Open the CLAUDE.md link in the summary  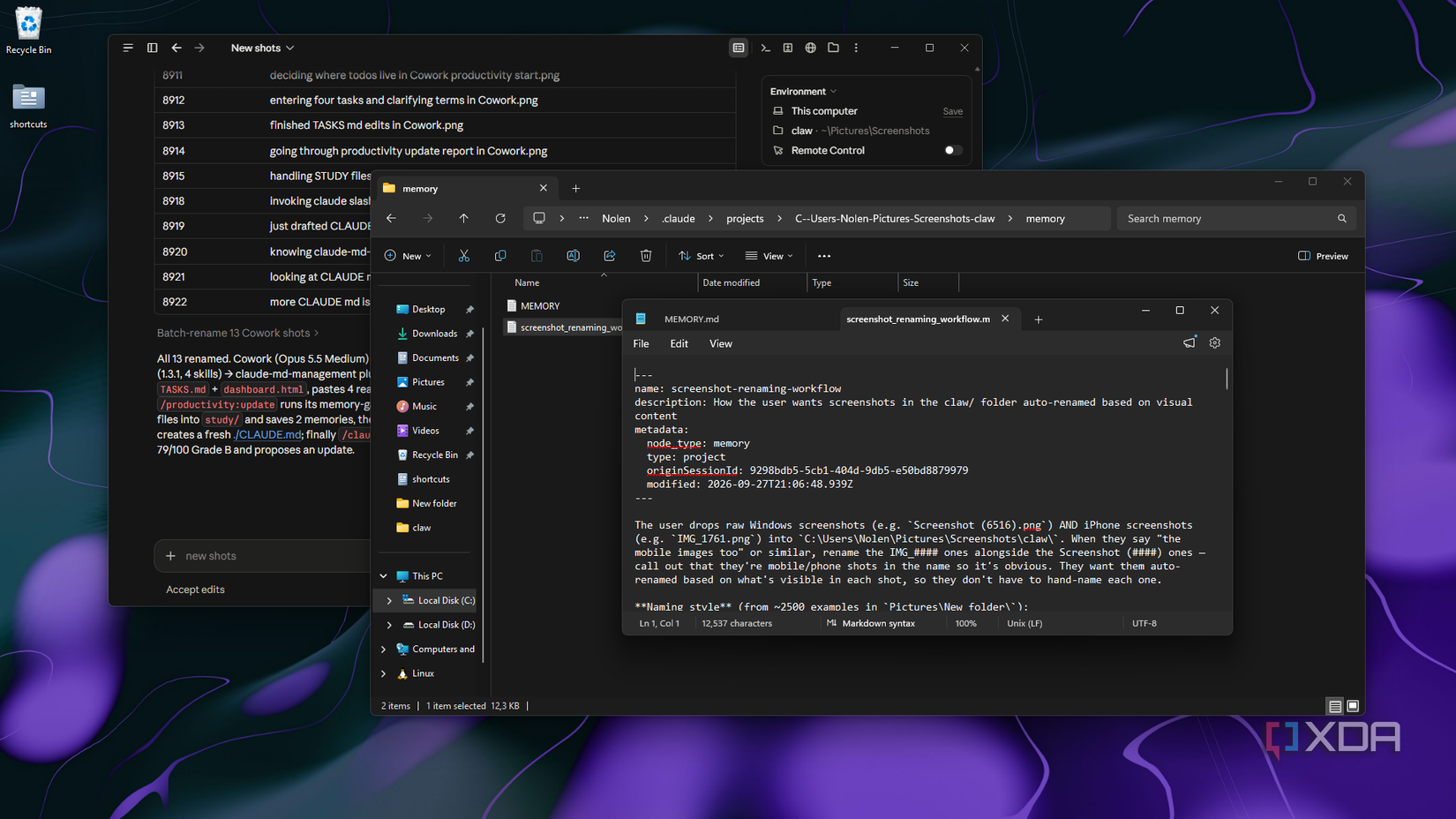click(267, 434)
